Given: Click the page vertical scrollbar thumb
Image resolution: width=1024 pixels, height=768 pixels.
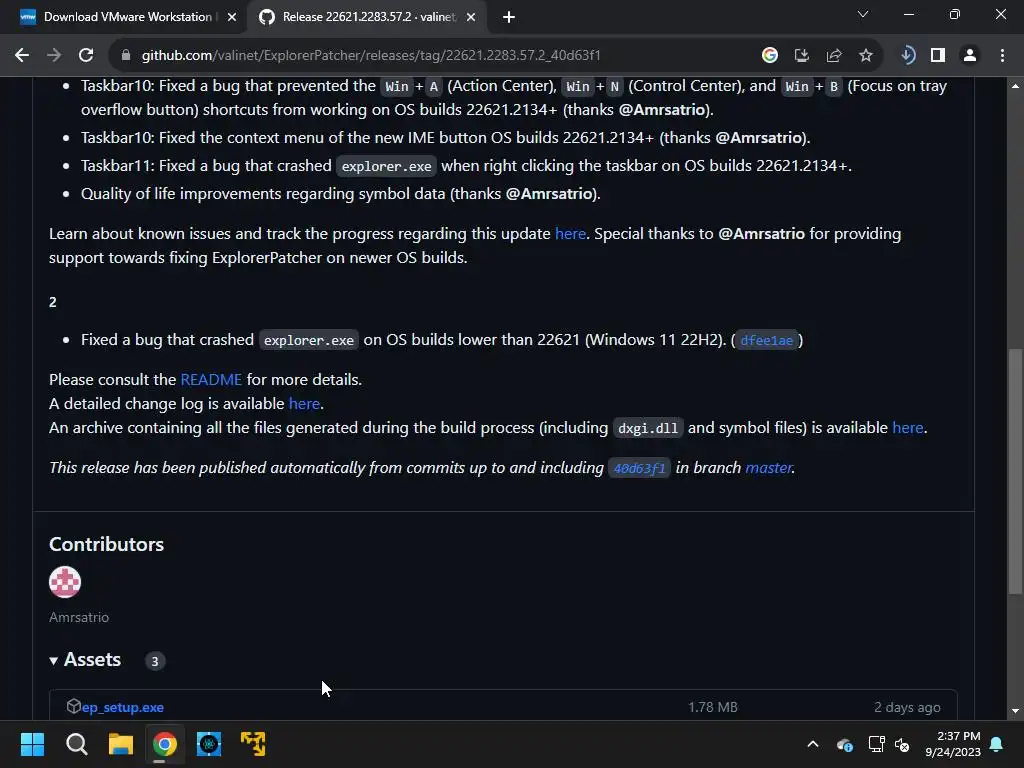Looking at the screenshot, I should (1015, 472).
